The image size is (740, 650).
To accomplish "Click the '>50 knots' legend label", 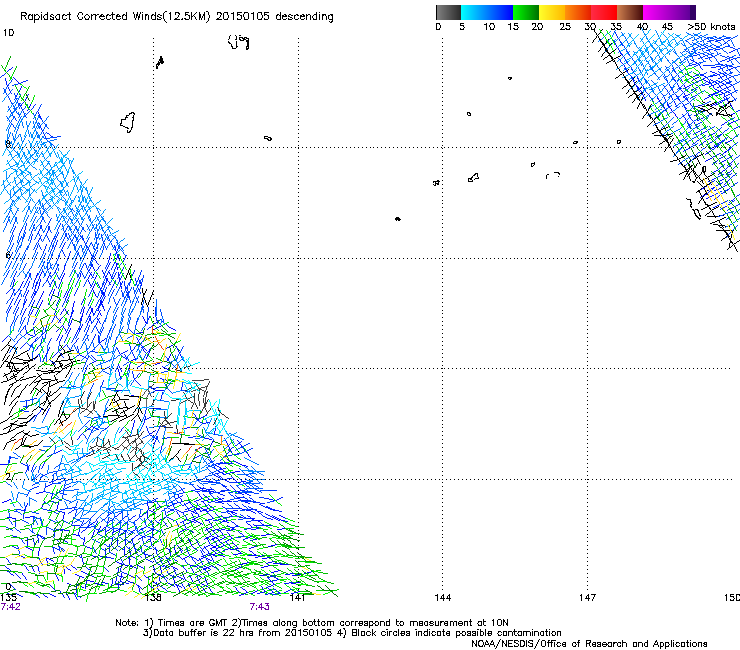I will click(x=711, y=26).
